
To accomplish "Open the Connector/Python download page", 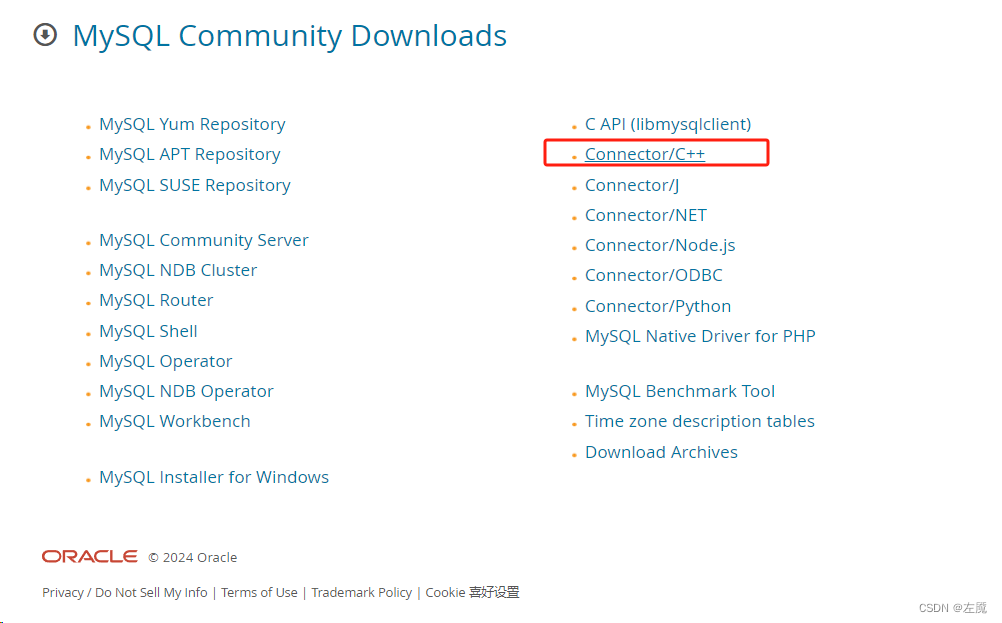I will (x=657, y=306).
